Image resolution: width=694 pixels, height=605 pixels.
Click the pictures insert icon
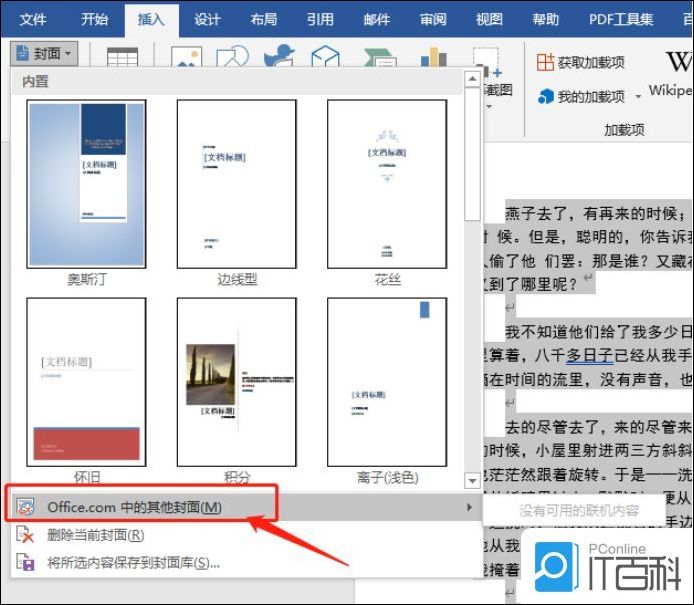point(187,58)
